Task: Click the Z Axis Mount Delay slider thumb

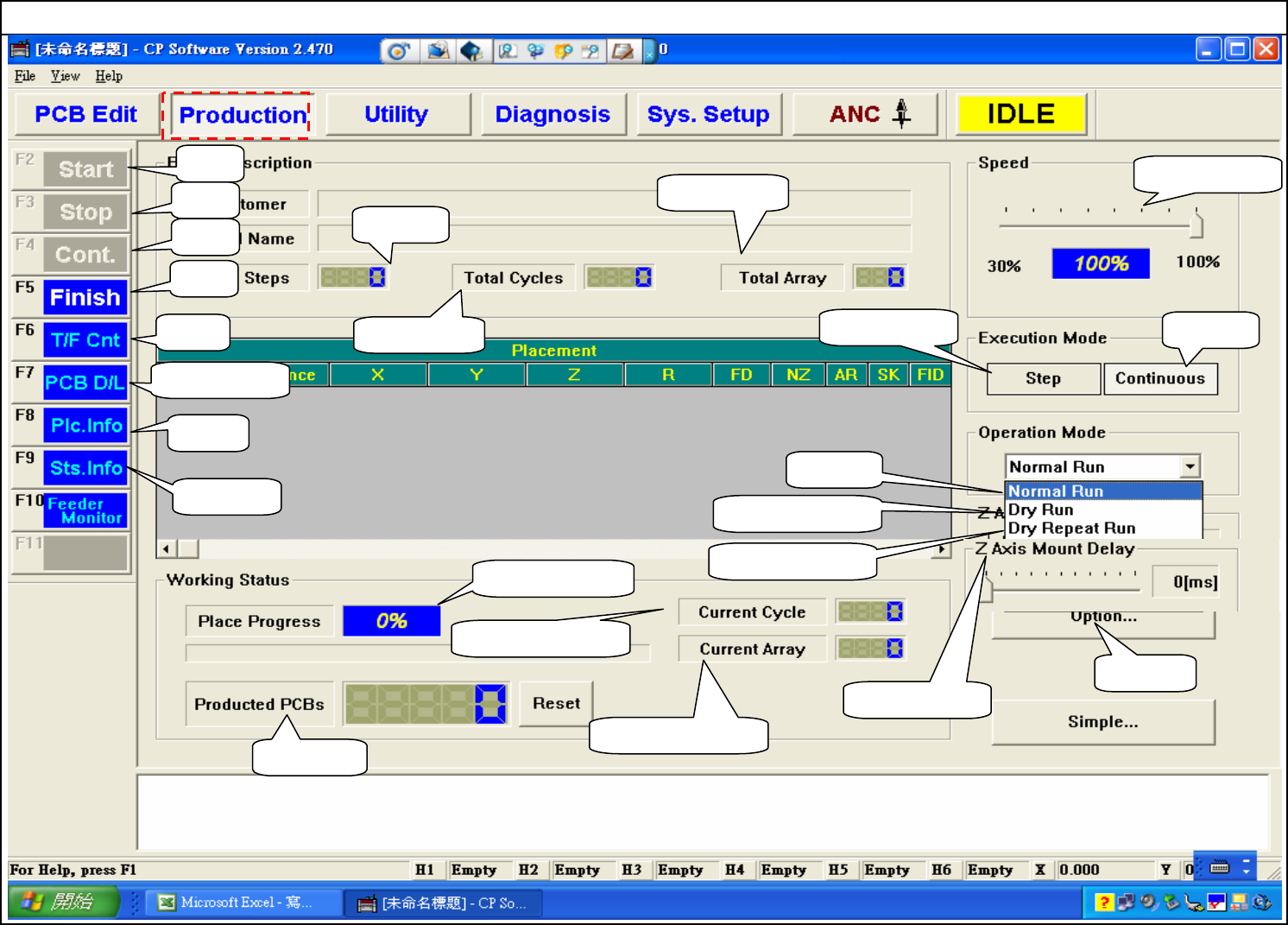Action: [x=987, y=590]
